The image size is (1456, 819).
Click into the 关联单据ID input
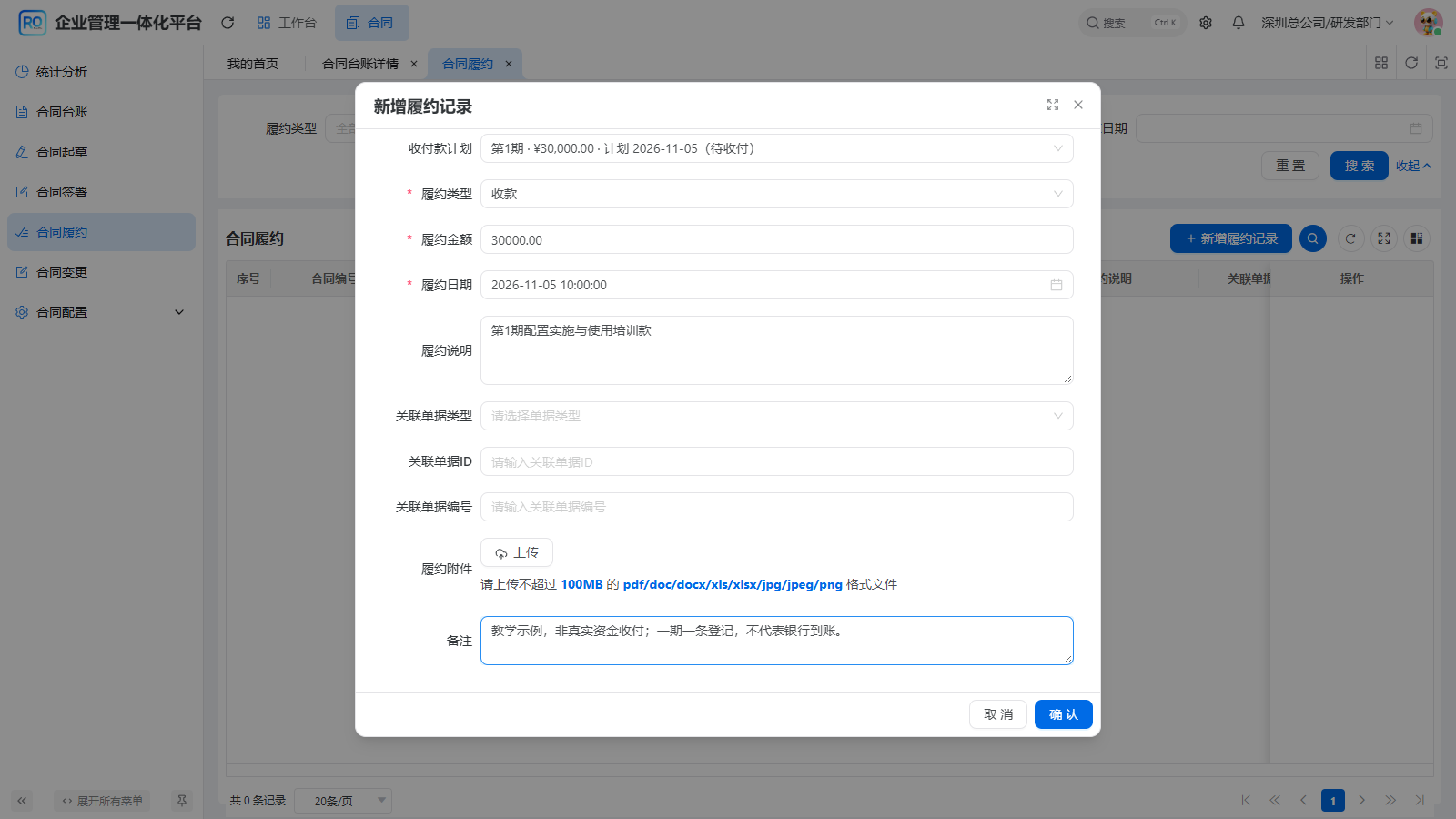point(776,461)
